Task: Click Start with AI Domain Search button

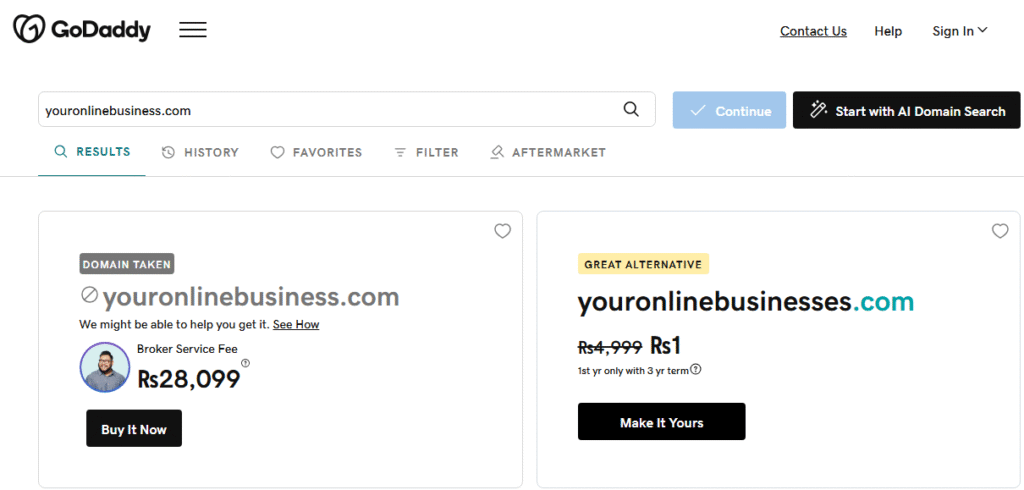Action: [x=907, y=111]
